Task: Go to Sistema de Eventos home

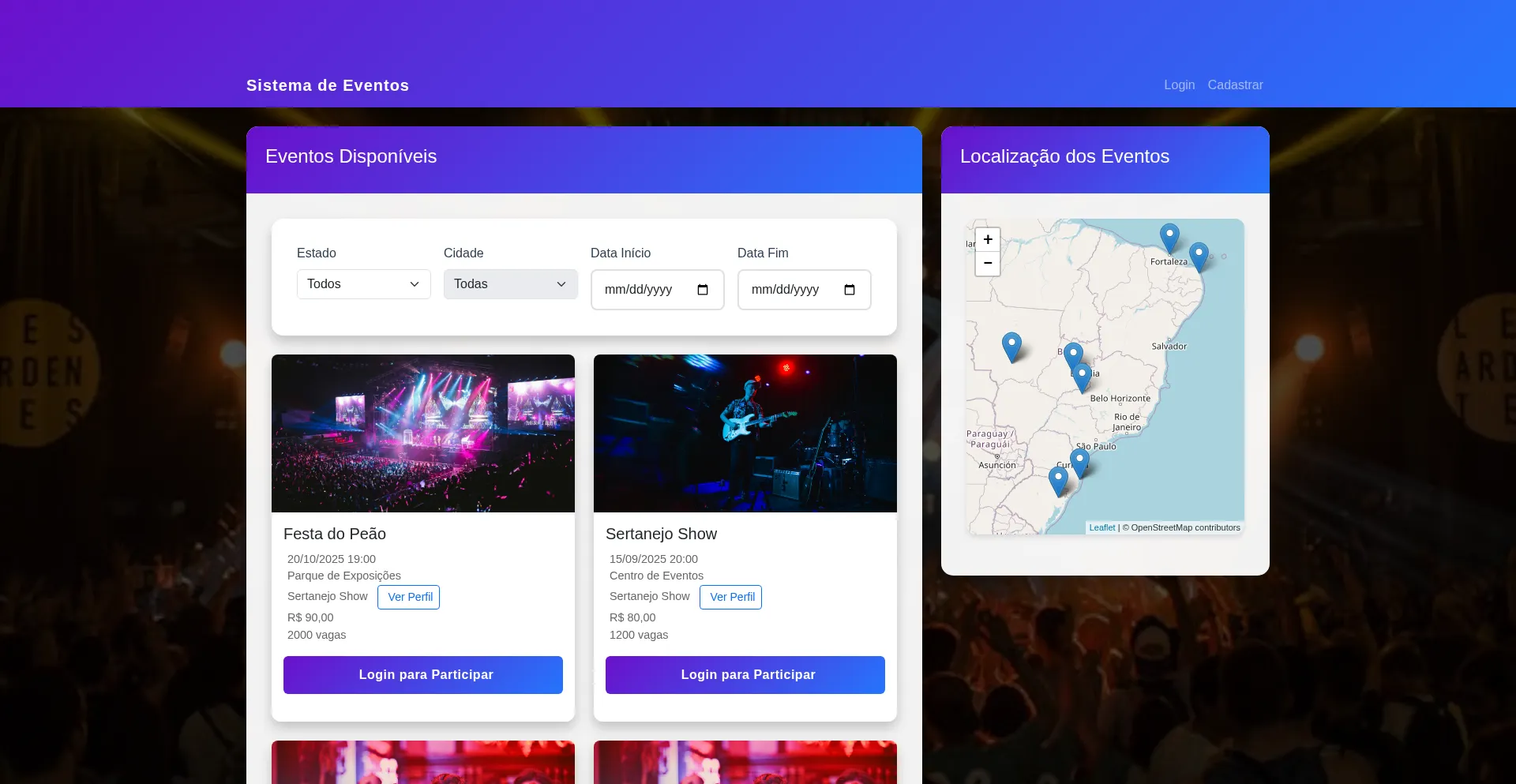Action: [x=328, y=85]
